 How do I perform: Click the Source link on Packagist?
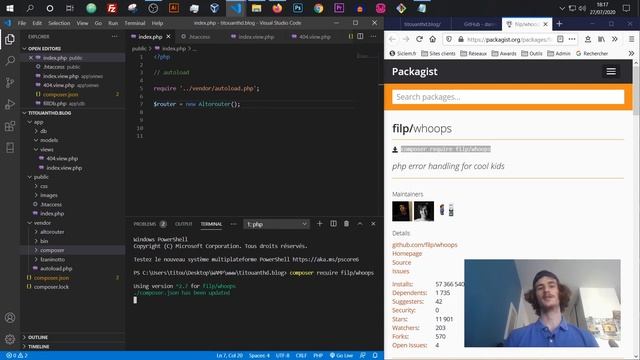[x=402, y=262]
